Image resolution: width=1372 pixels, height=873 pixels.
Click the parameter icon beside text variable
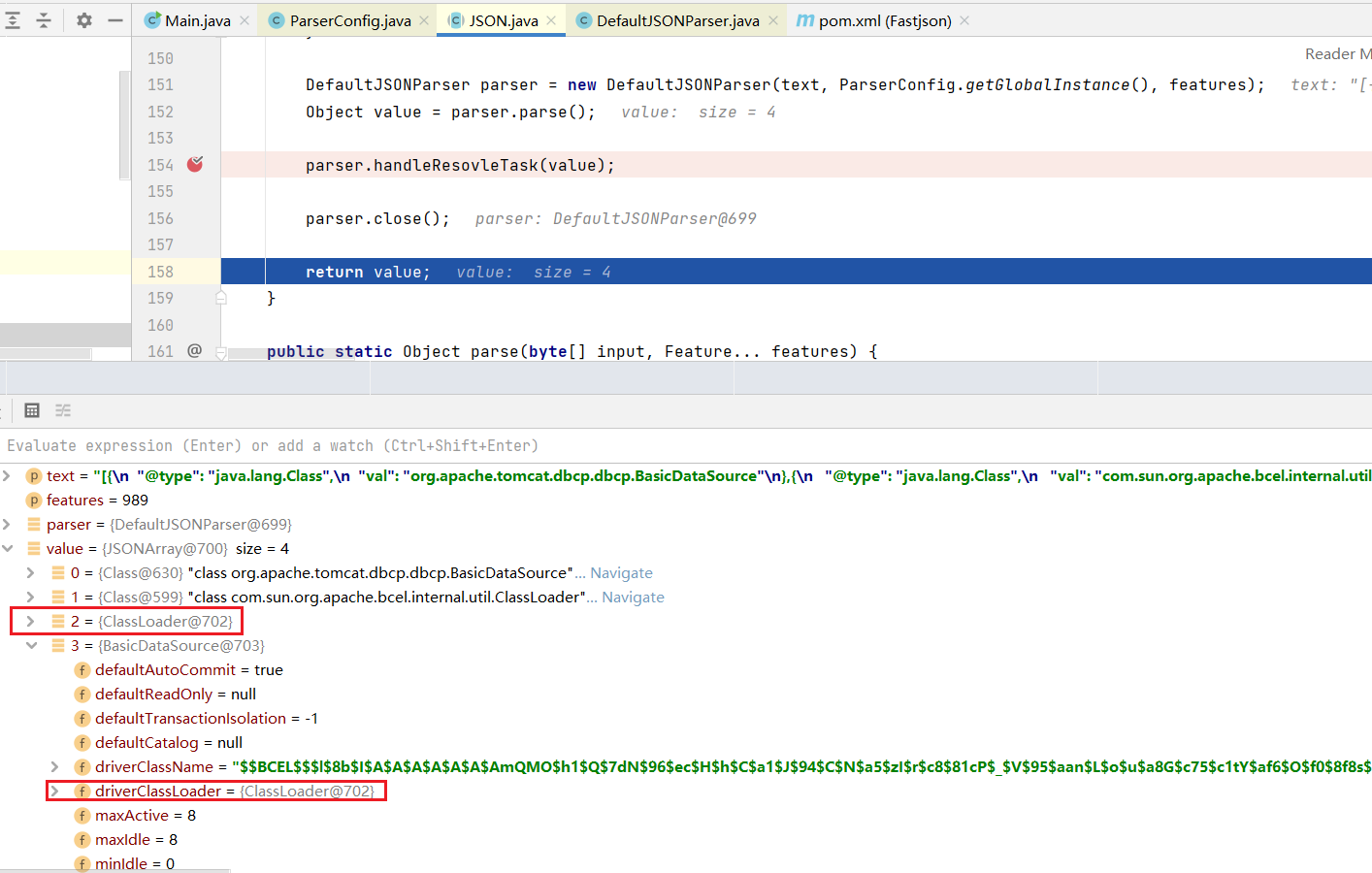34,475
